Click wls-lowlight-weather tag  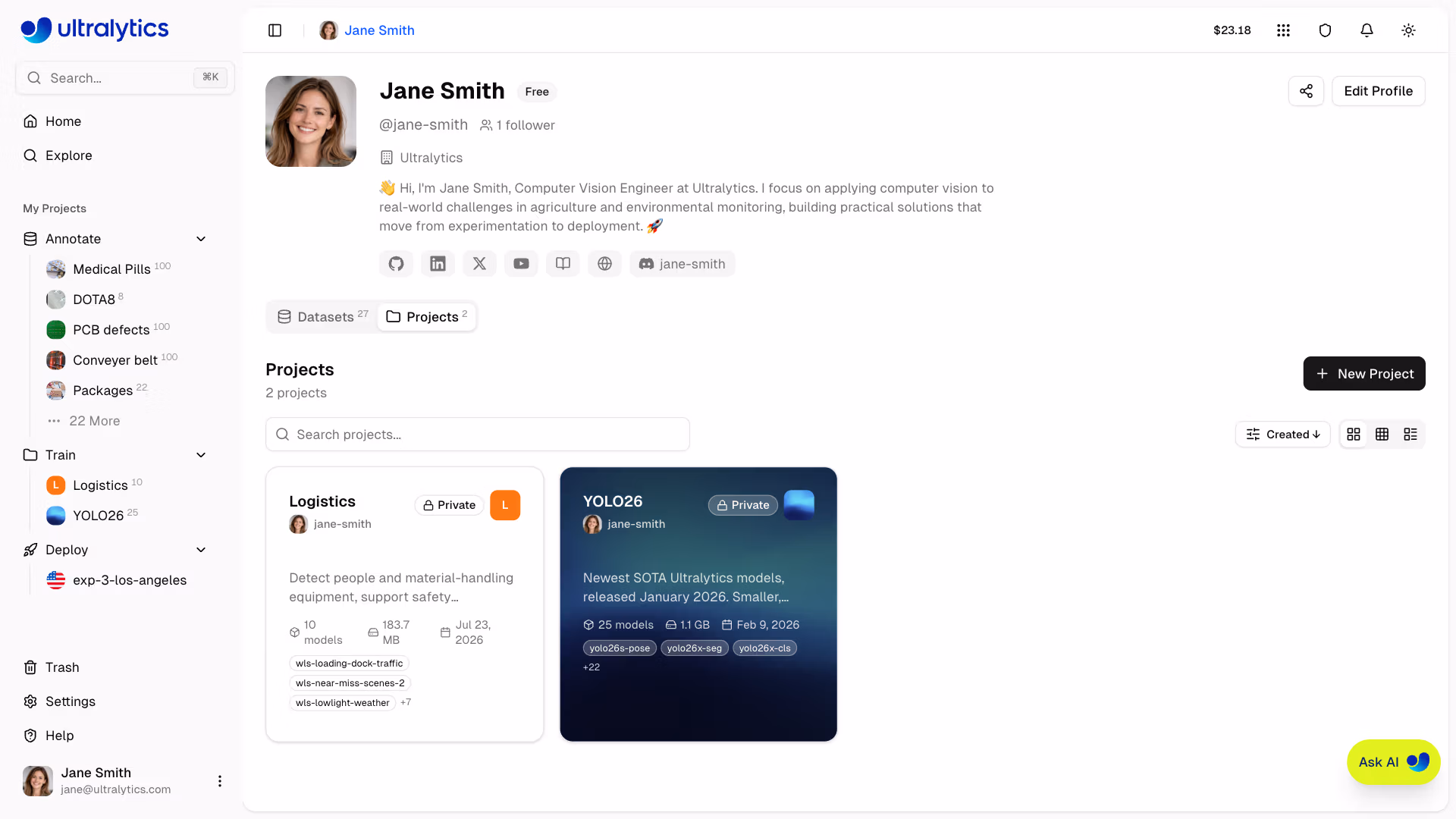pyautogui.click(x=342, y=703)
